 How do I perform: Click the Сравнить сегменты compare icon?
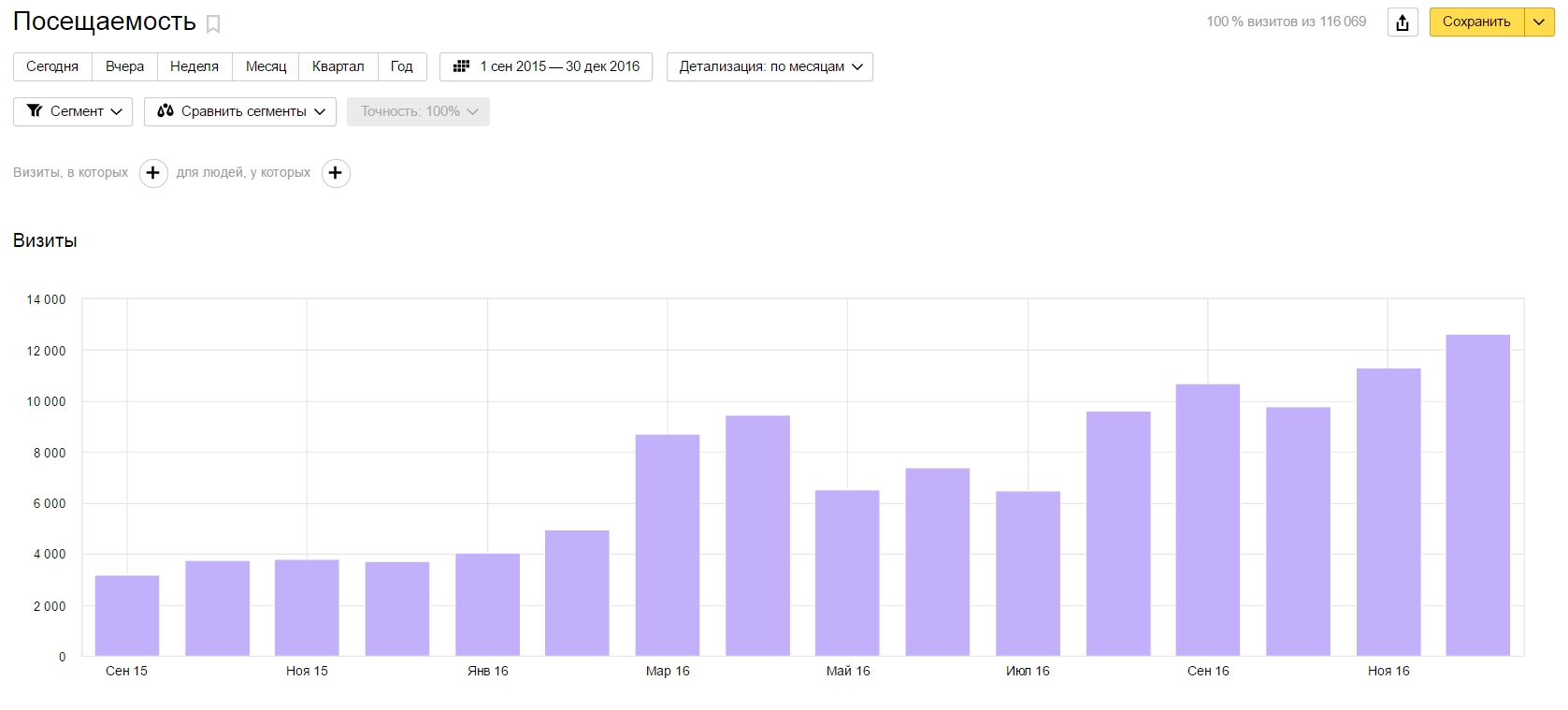(x=165, y=111)
